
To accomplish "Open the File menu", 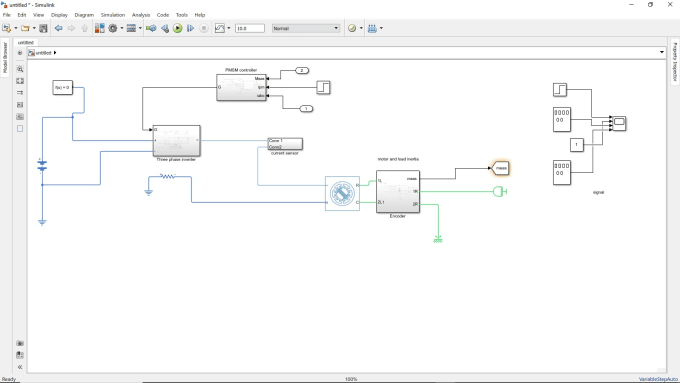I will pyautogui.click(x=7, y=15).
